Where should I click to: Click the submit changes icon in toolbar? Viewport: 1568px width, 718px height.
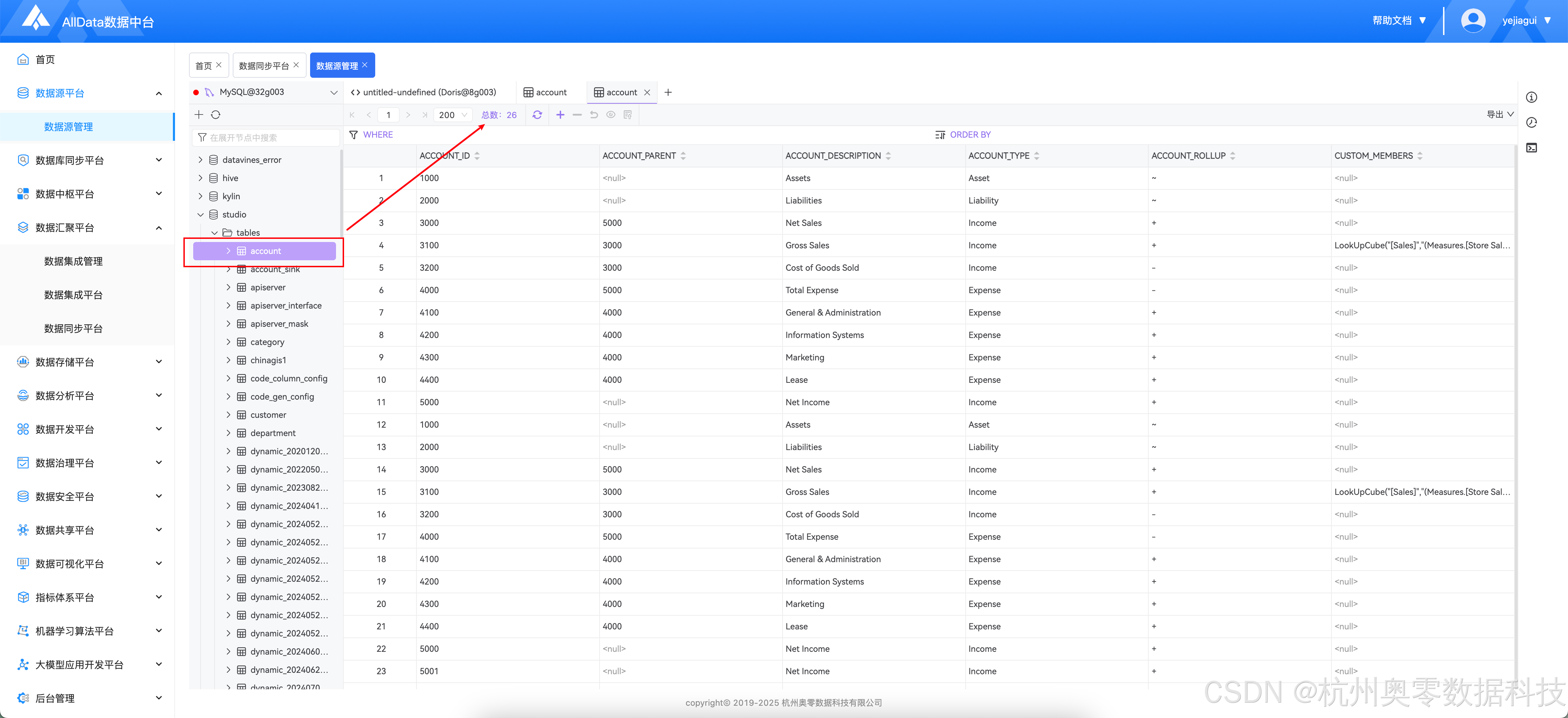coord(628,115)
